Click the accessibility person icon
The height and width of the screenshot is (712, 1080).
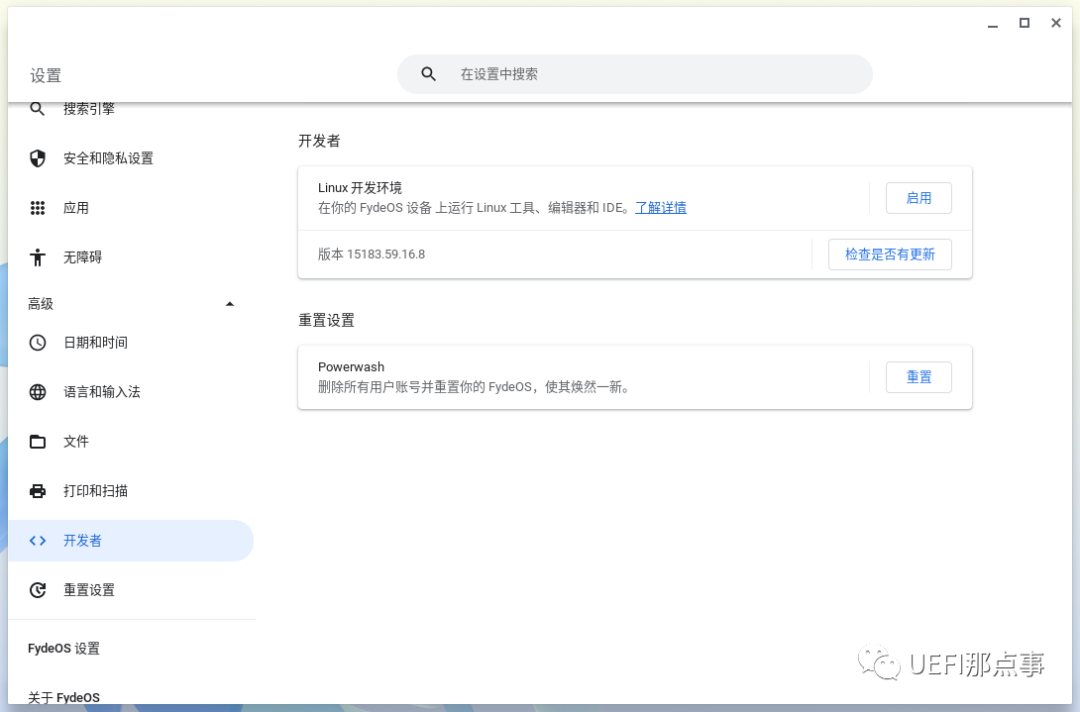(38, 257)
